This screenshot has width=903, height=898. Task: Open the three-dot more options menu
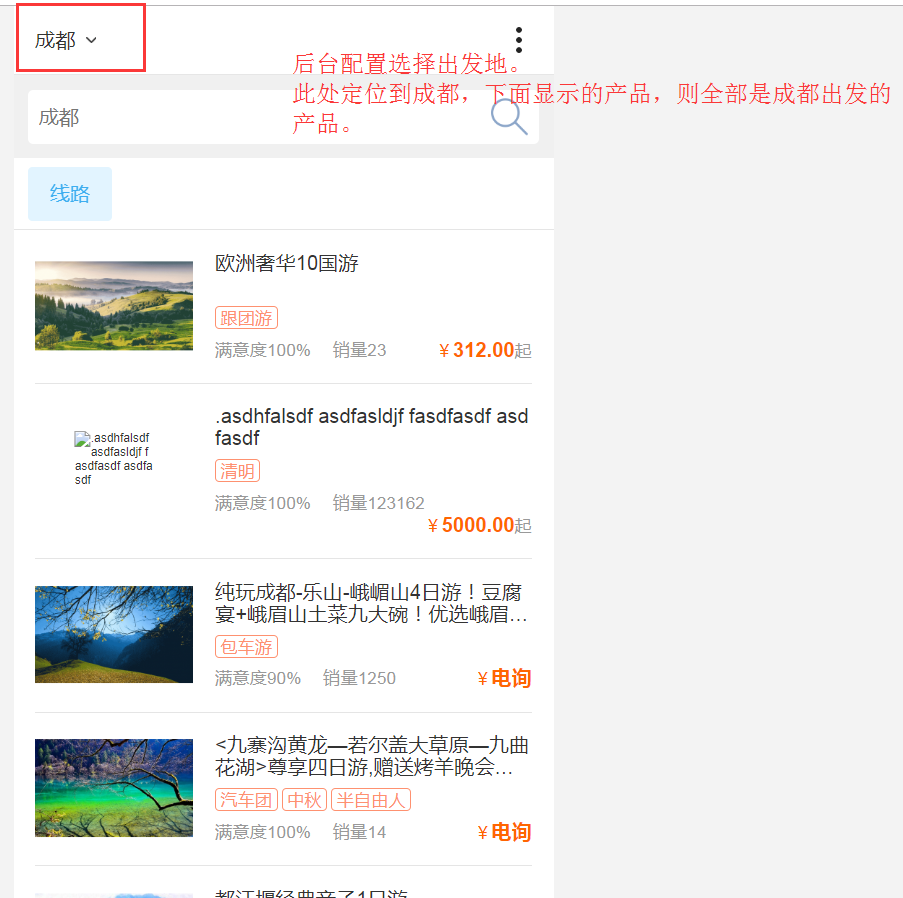tap(518, 40)
